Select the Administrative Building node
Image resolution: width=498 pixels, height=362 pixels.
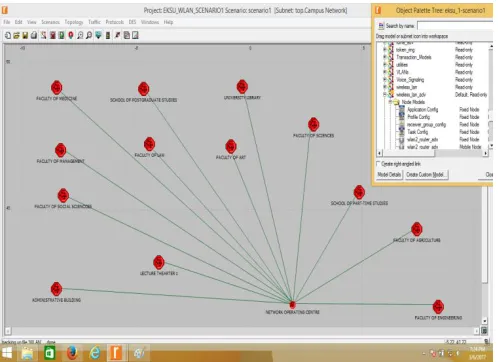coord(56,289)
